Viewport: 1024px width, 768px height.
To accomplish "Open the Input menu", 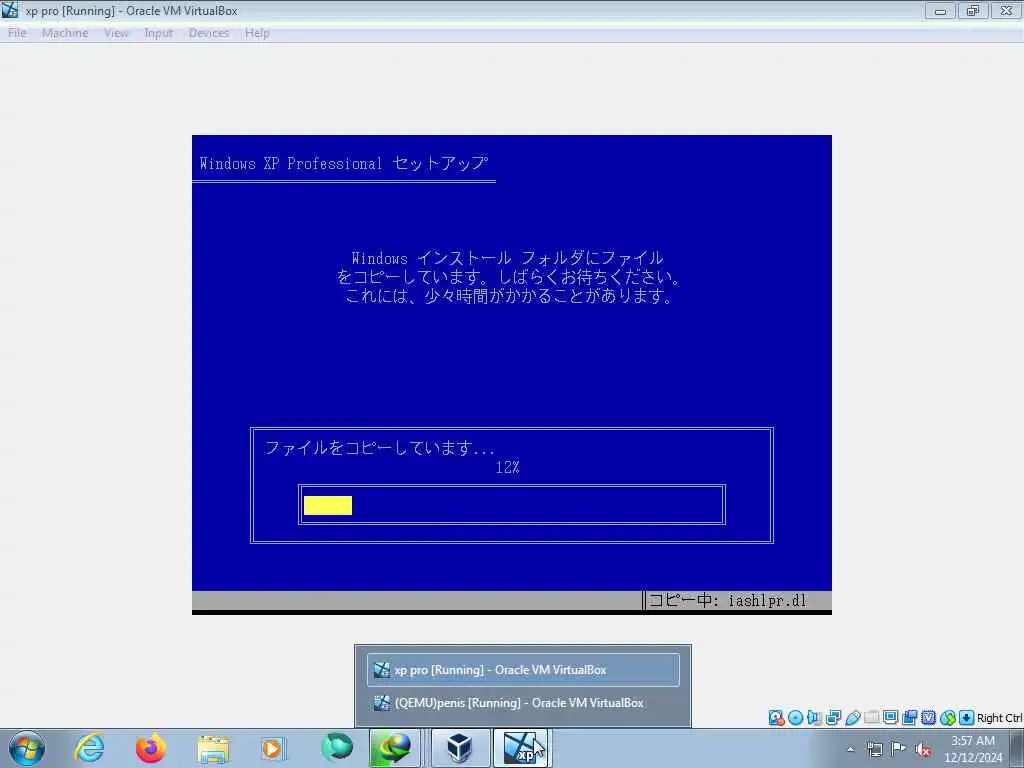I will (159, 33).
